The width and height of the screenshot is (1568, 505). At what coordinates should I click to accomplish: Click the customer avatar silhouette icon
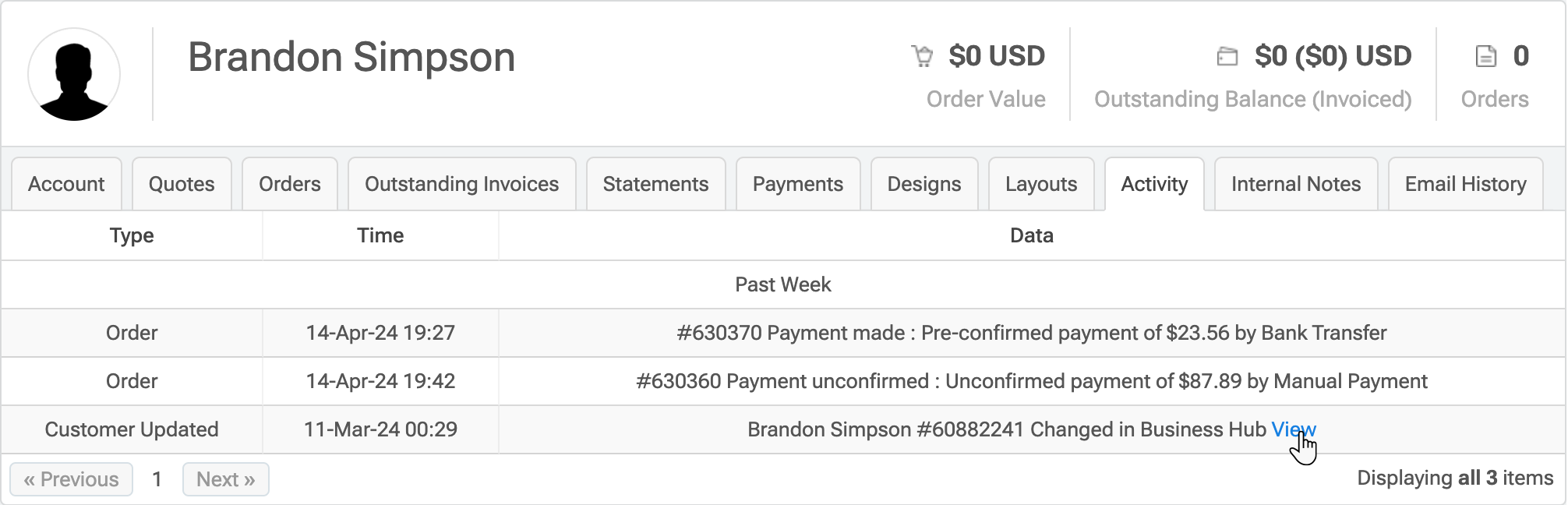tap(74, 75)
